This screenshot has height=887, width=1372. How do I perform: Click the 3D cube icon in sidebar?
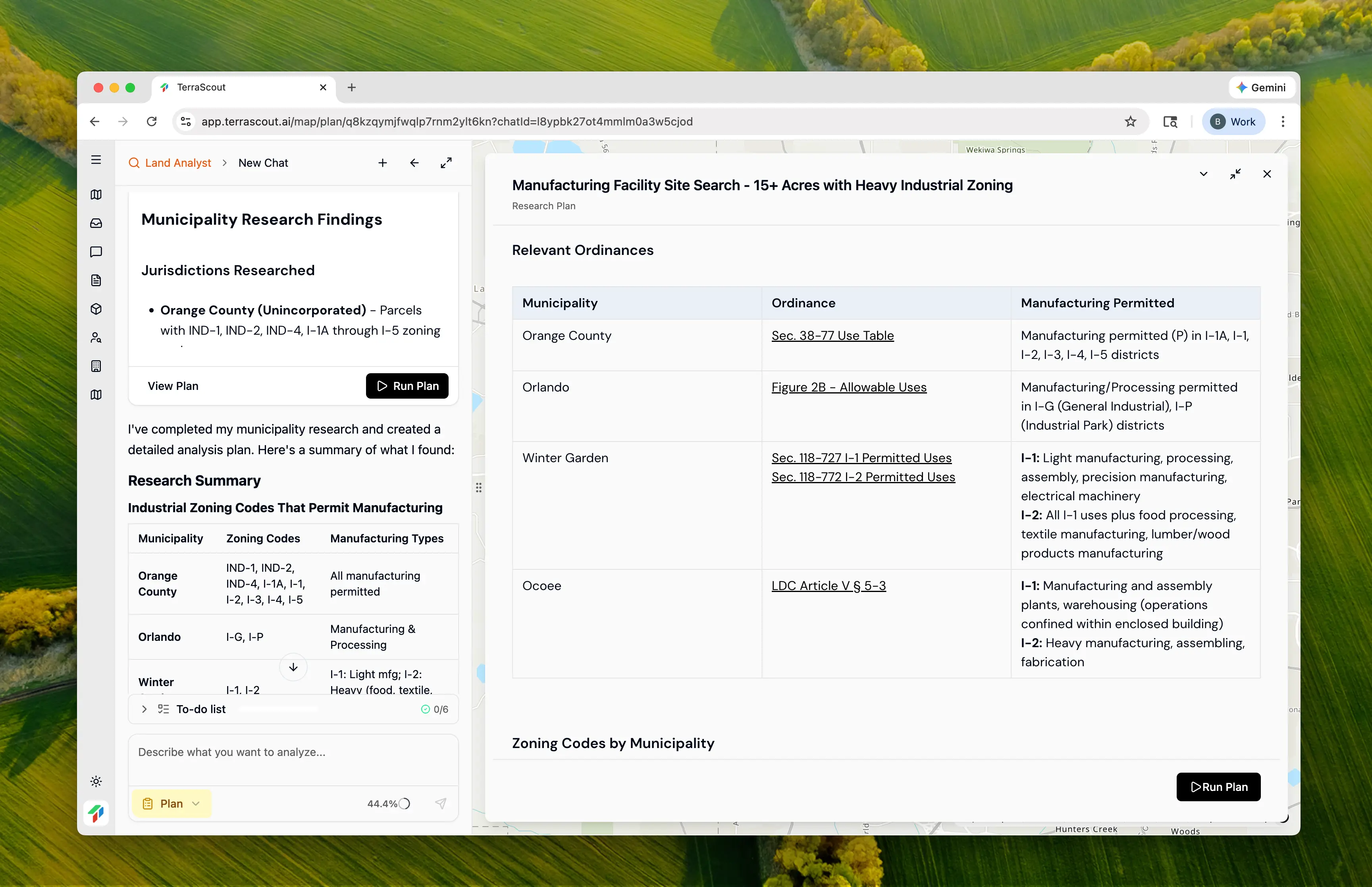tap(96, 309)
